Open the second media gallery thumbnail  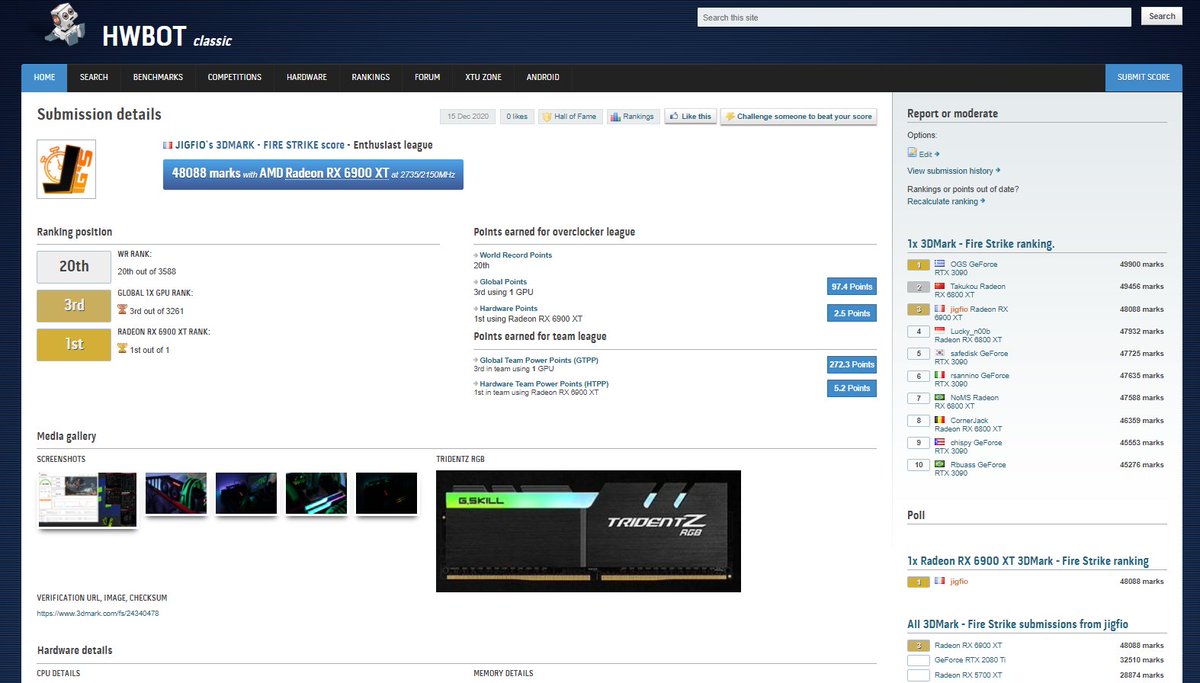pyautogui.click(x=176, y=493)
